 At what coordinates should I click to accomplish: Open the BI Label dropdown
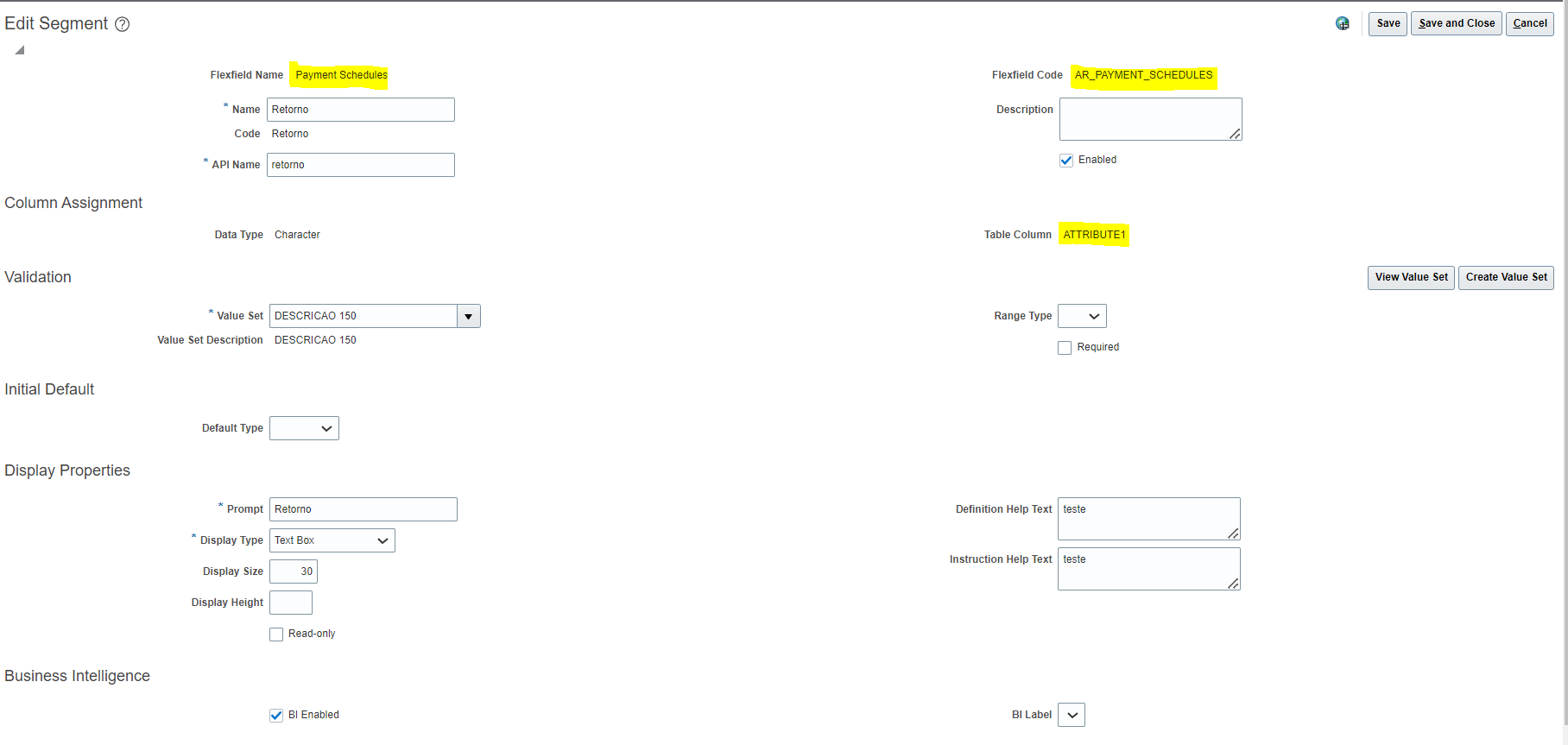click(1072, 715)
